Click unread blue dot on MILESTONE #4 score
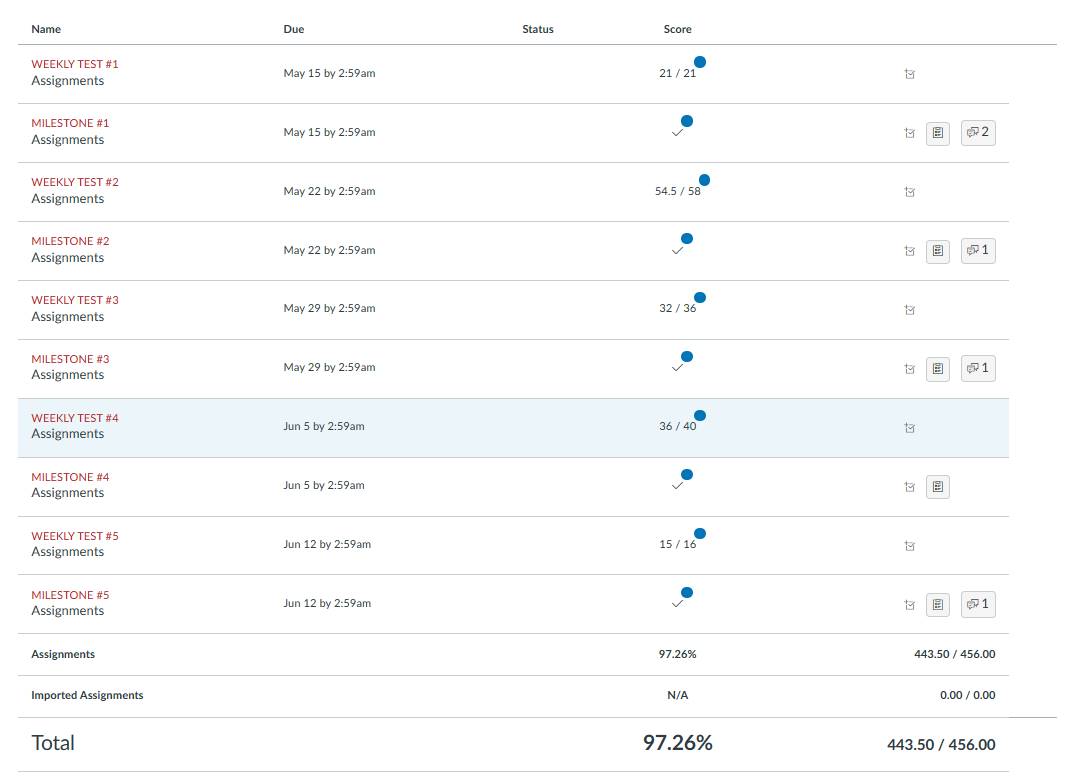1072x777 pixels. coord(687,474)
